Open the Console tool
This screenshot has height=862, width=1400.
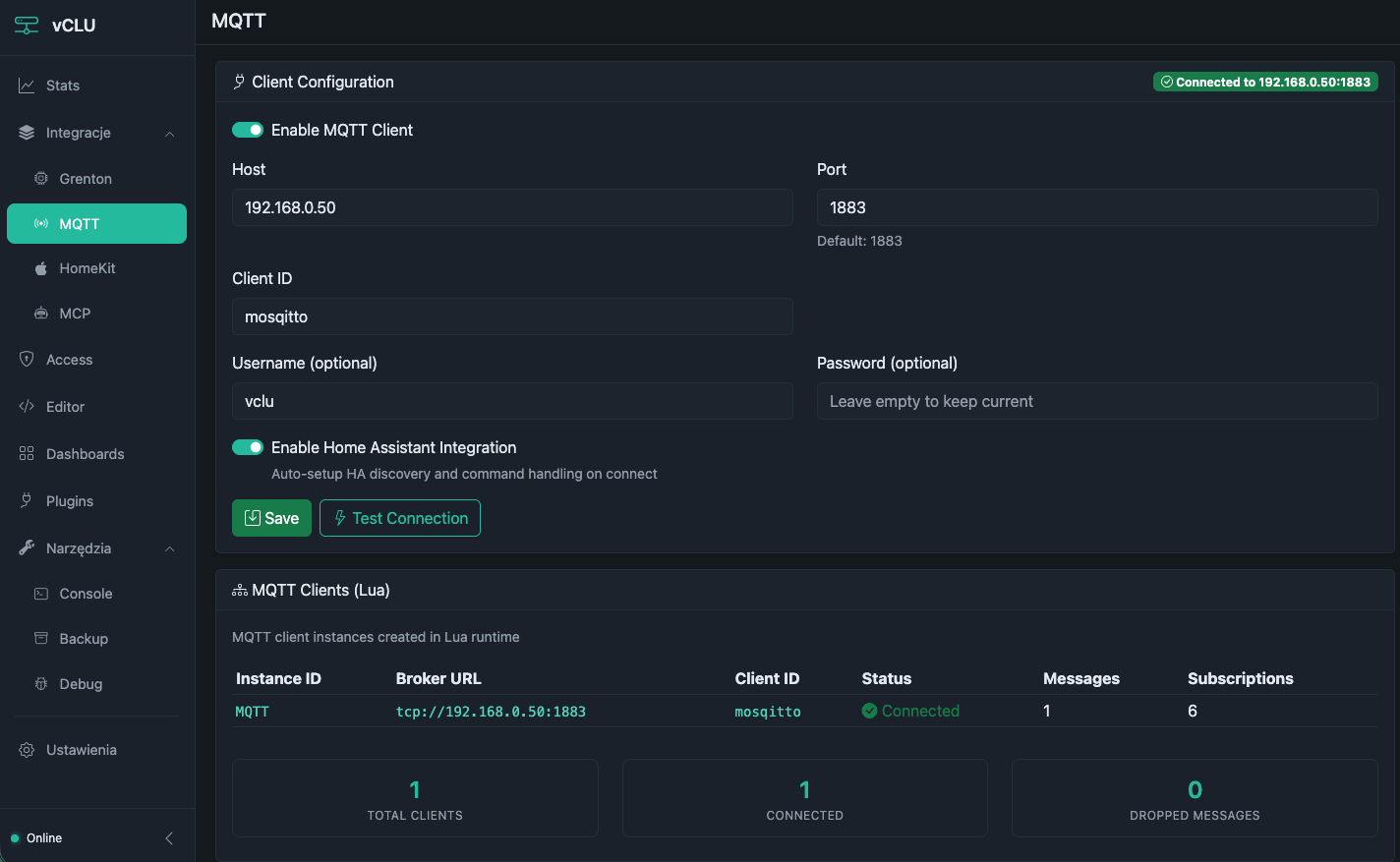tap(97, 594)
